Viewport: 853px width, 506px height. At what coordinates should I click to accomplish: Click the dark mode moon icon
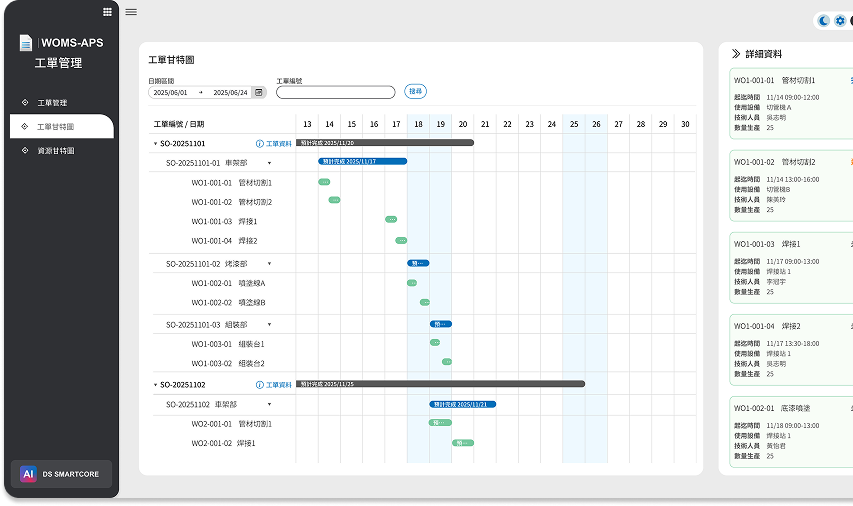[x=824, y=20]
